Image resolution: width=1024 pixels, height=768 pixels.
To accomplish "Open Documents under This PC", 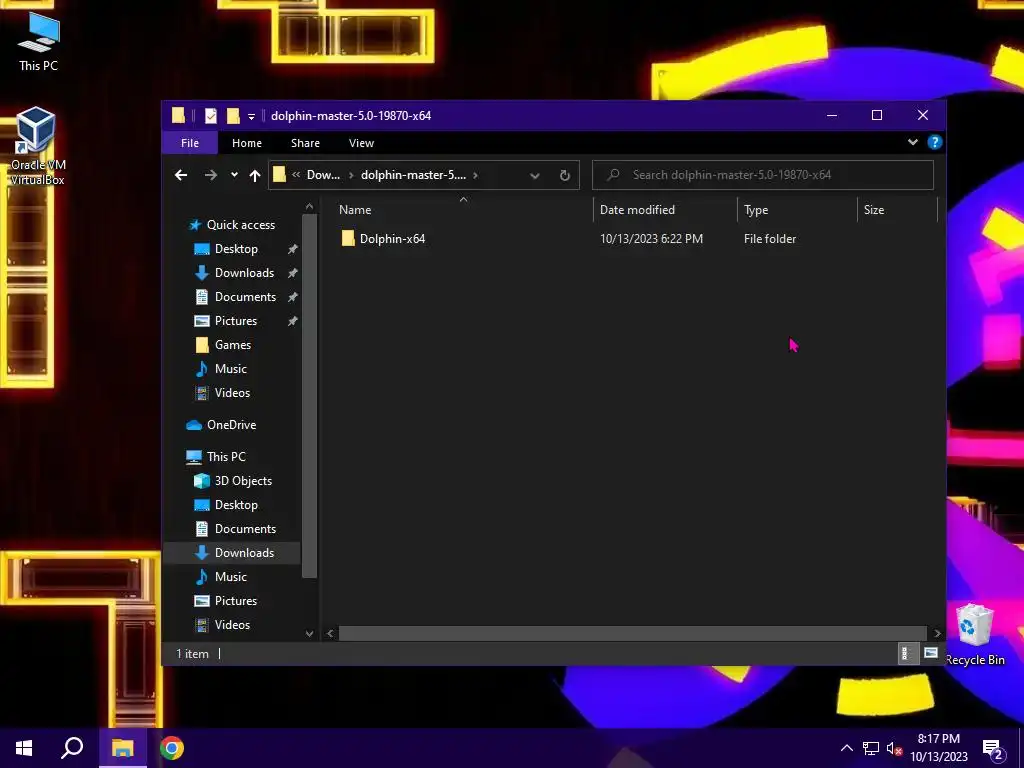I will pos(245,529).
